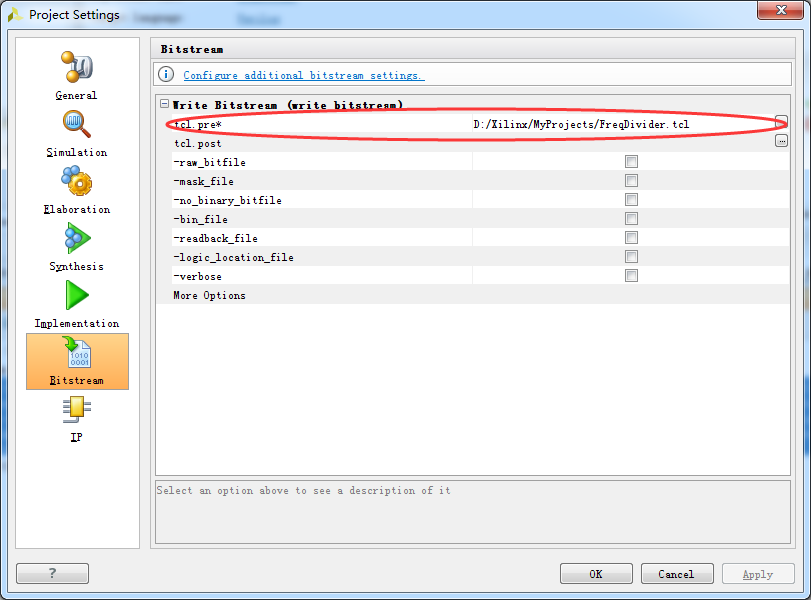Browse for the tcl.post script file

tap(781, 142)
